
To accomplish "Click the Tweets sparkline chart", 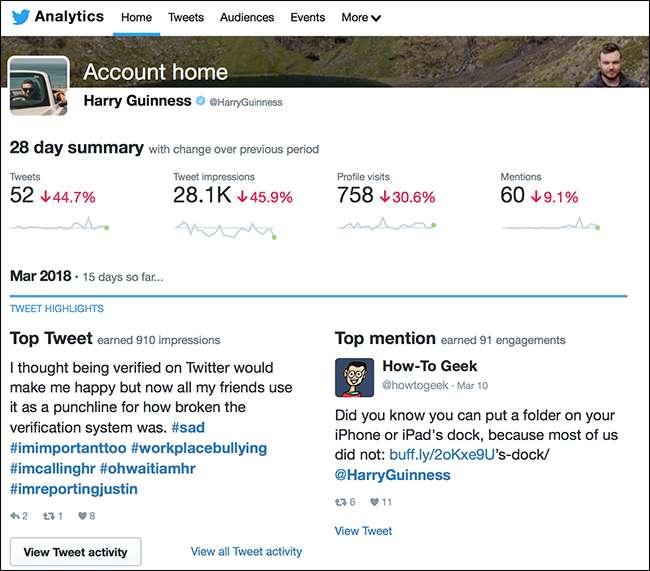I will tap(59, 224).
